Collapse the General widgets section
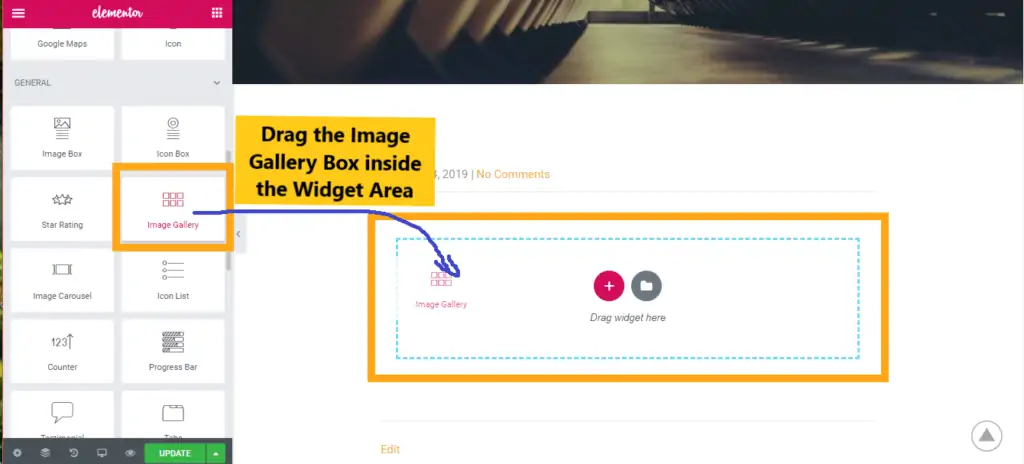This screenshot has width=1024, height=464. click(x=217, y=83)
